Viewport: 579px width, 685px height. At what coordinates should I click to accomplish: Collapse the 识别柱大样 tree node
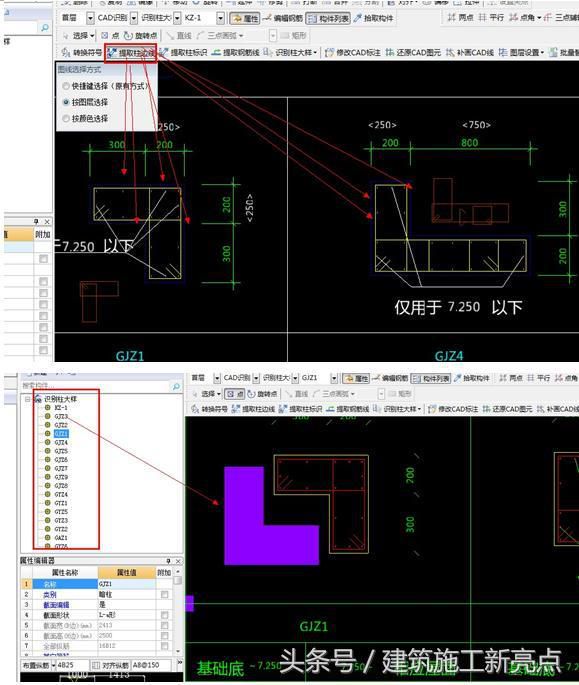[28, 399]
